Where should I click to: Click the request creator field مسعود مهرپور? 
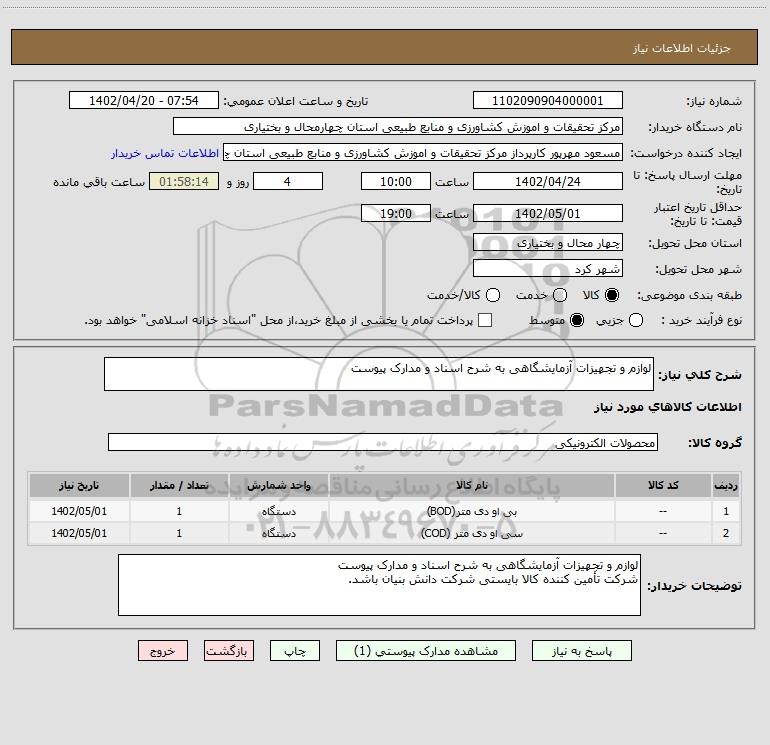(423, 152)
